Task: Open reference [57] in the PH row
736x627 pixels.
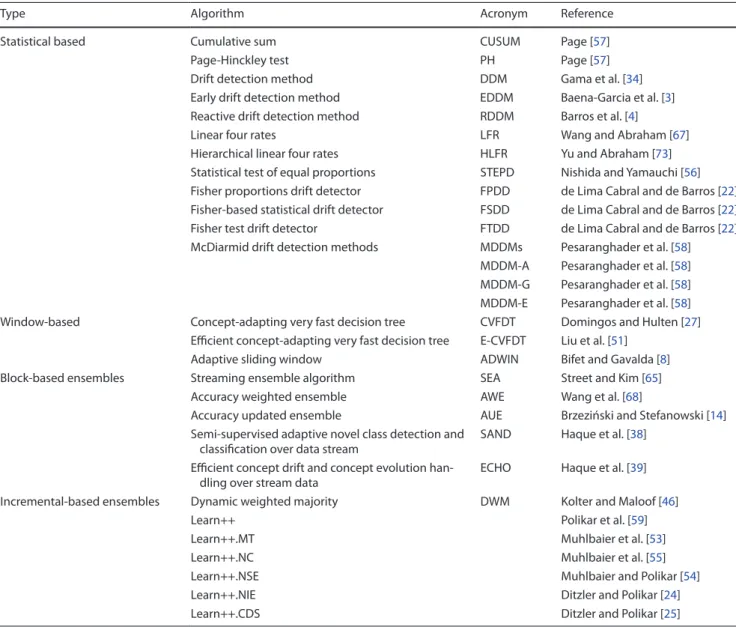Action: tap(599, 61)
